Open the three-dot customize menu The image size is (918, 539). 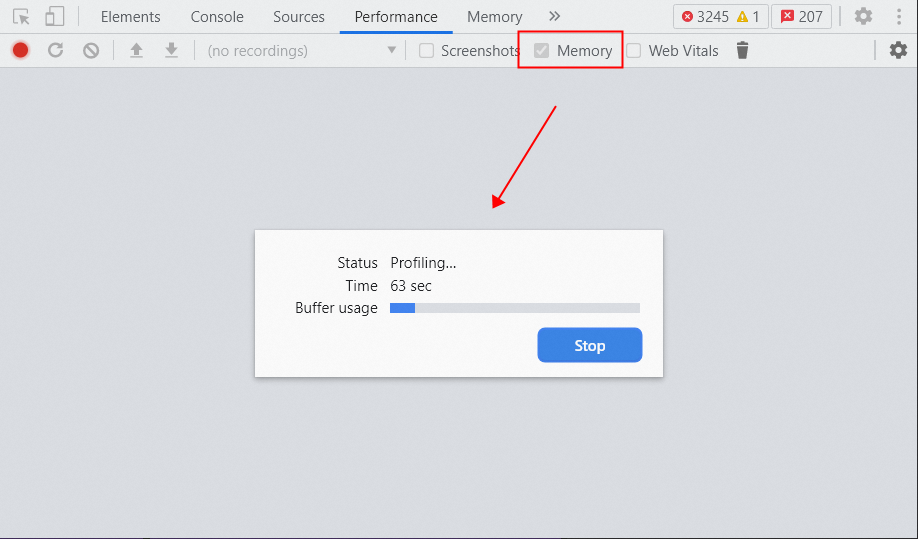(x=899, y=16)
